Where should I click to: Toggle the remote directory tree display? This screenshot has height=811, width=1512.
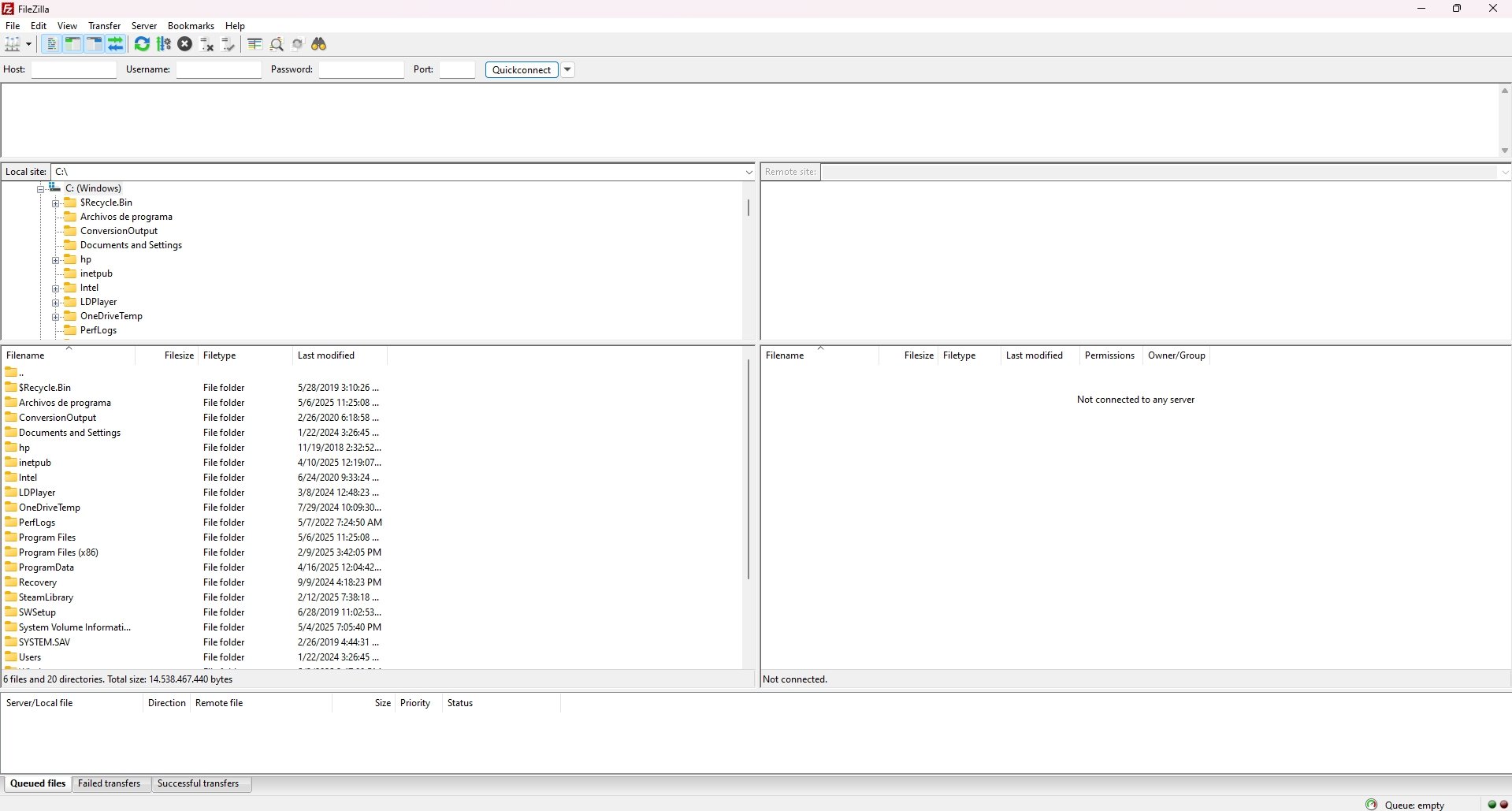94,44
